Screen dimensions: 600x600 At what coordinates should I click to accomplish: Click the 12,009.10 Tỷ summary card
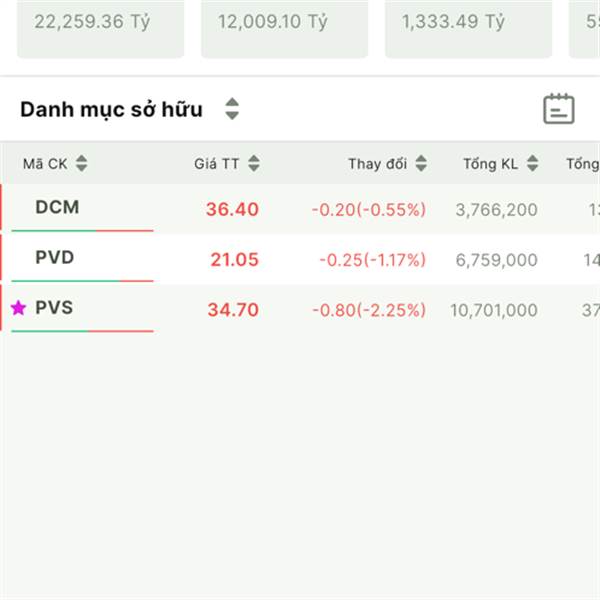[284, 29]
